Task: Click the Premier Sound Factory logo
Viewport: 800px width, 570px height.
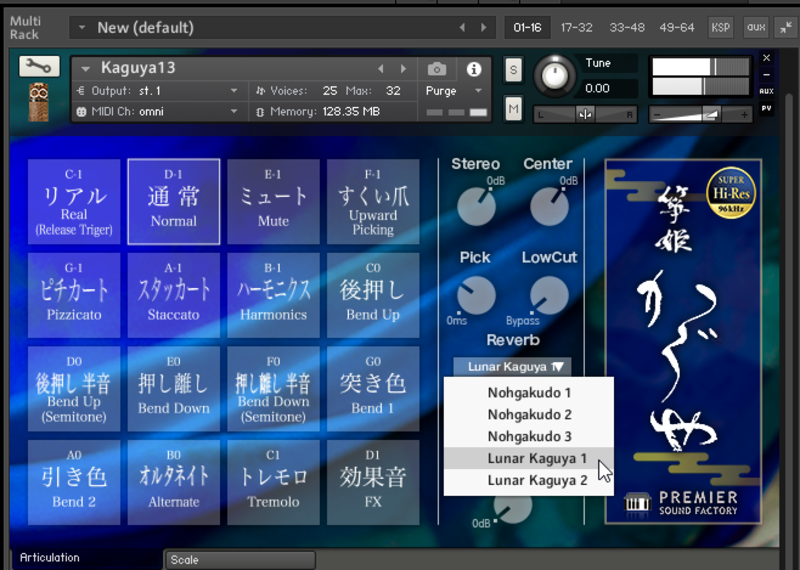Action: click(x=683, y=501)
